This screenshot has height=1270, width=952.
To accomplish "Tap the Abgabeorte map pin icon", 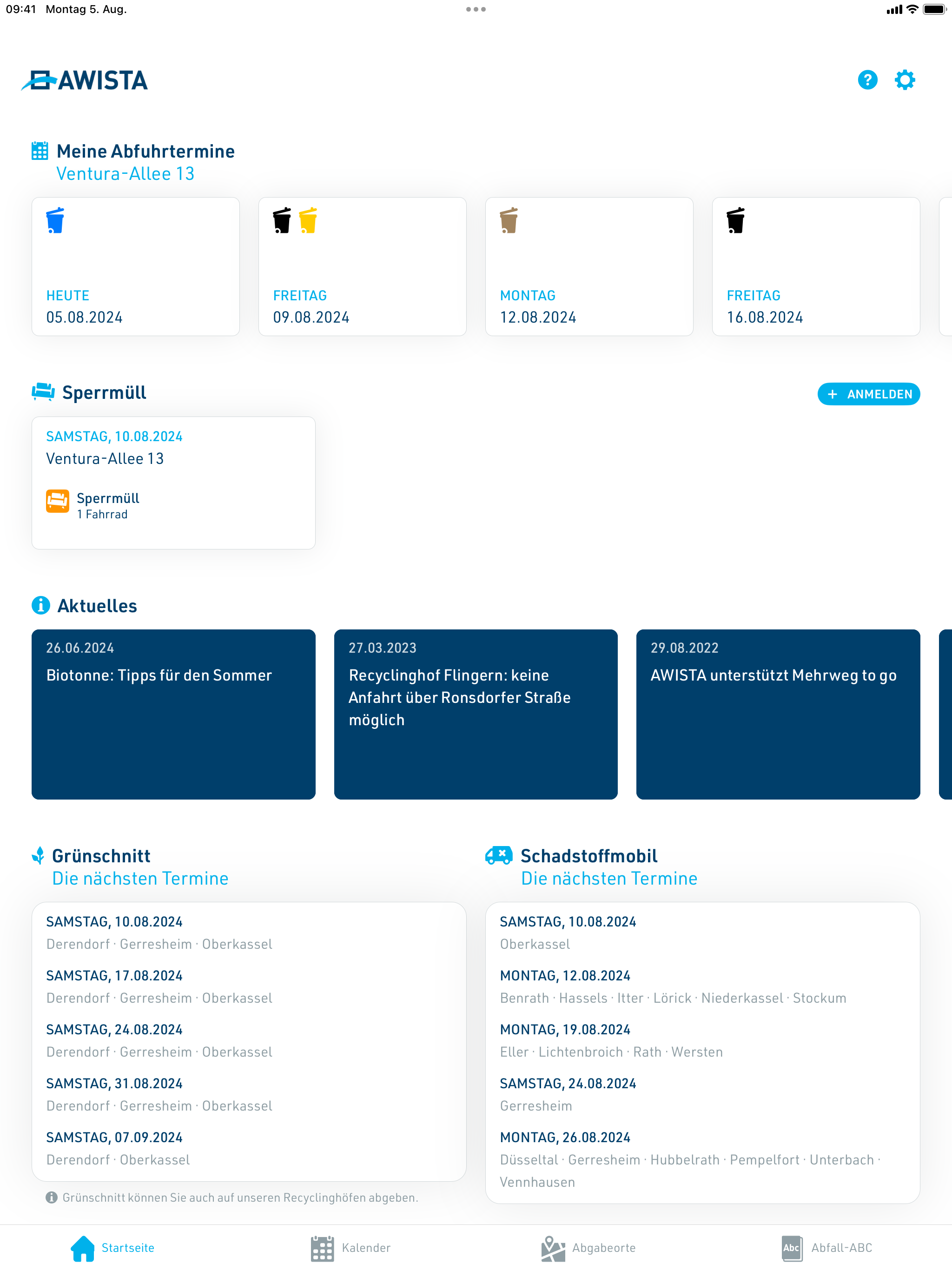I will click(553, 1248).
